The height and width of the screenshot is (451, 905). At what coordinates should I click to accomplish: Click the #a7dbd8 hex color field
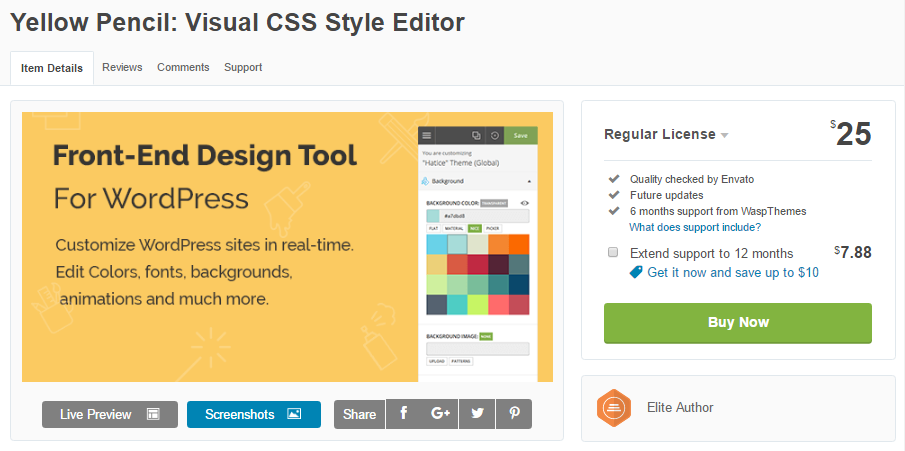(x=478, y=217)
